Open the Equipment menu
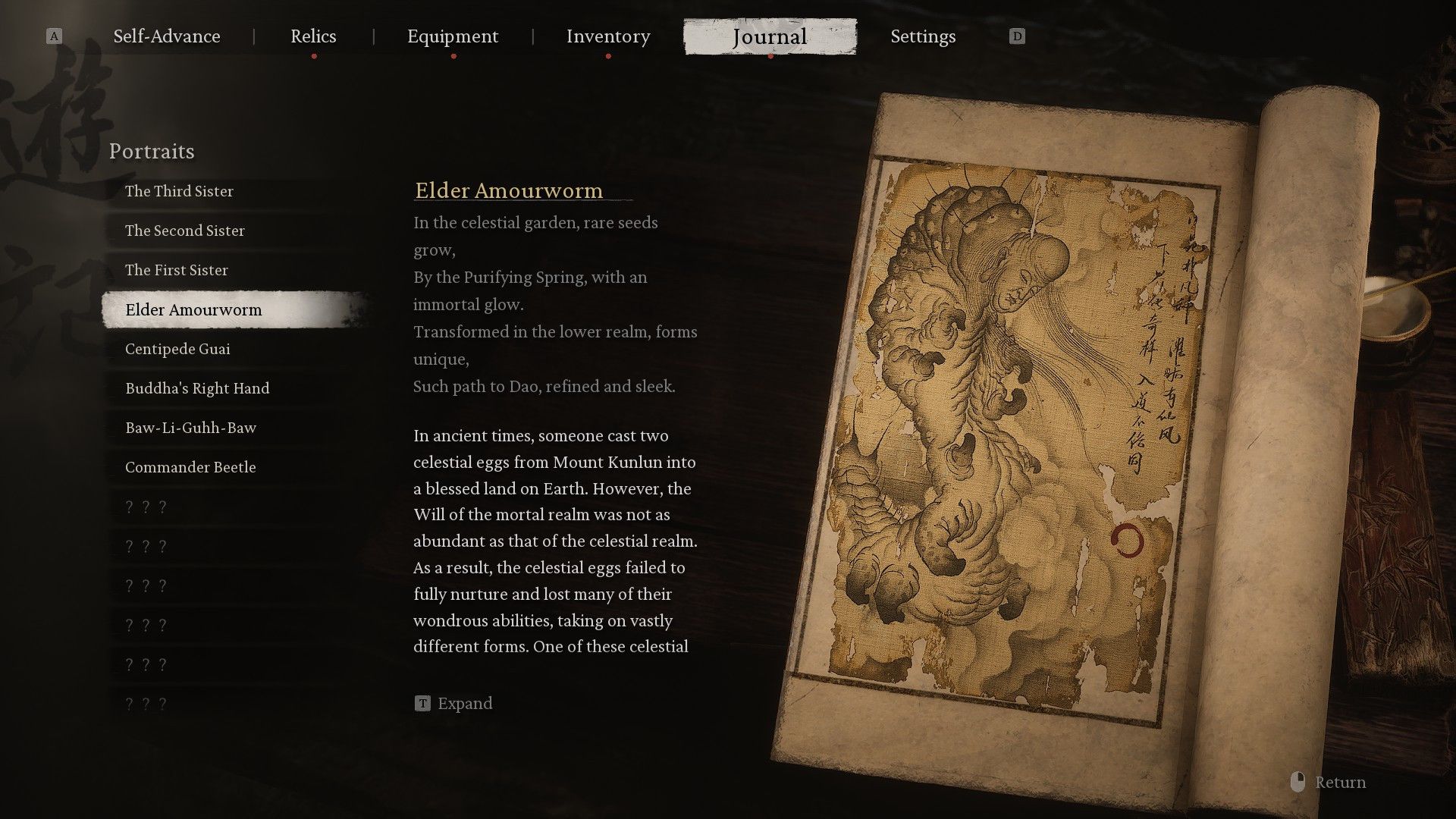The image size is (1456, 819). [x=452, y=36]
